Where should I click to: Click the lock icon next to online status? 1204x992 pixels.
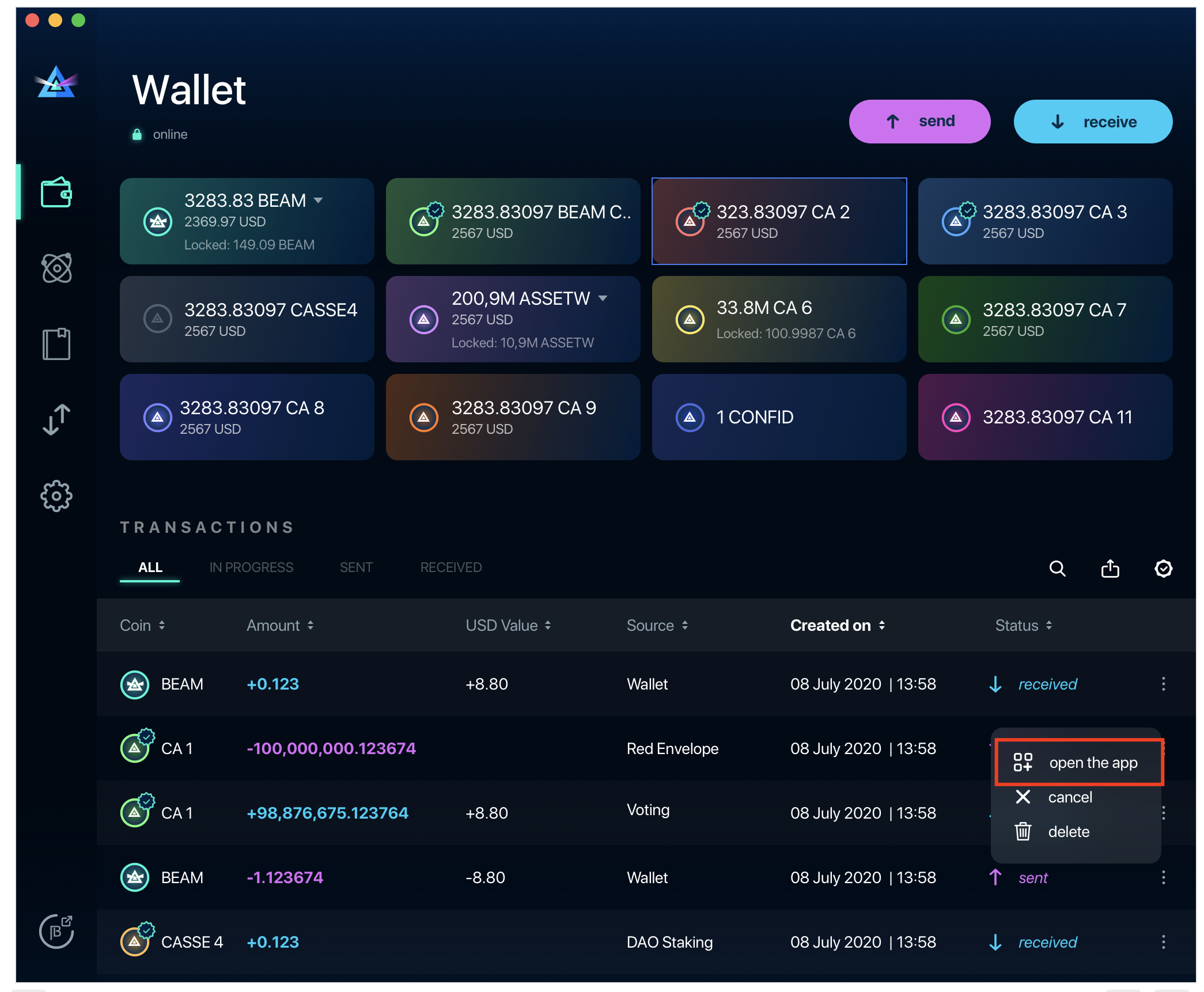137,134
